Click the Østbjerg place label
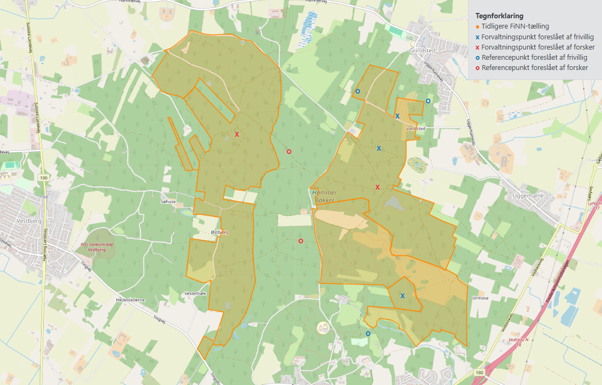The width and height of the screenshot is (602, 385). [x=220, y=232]
